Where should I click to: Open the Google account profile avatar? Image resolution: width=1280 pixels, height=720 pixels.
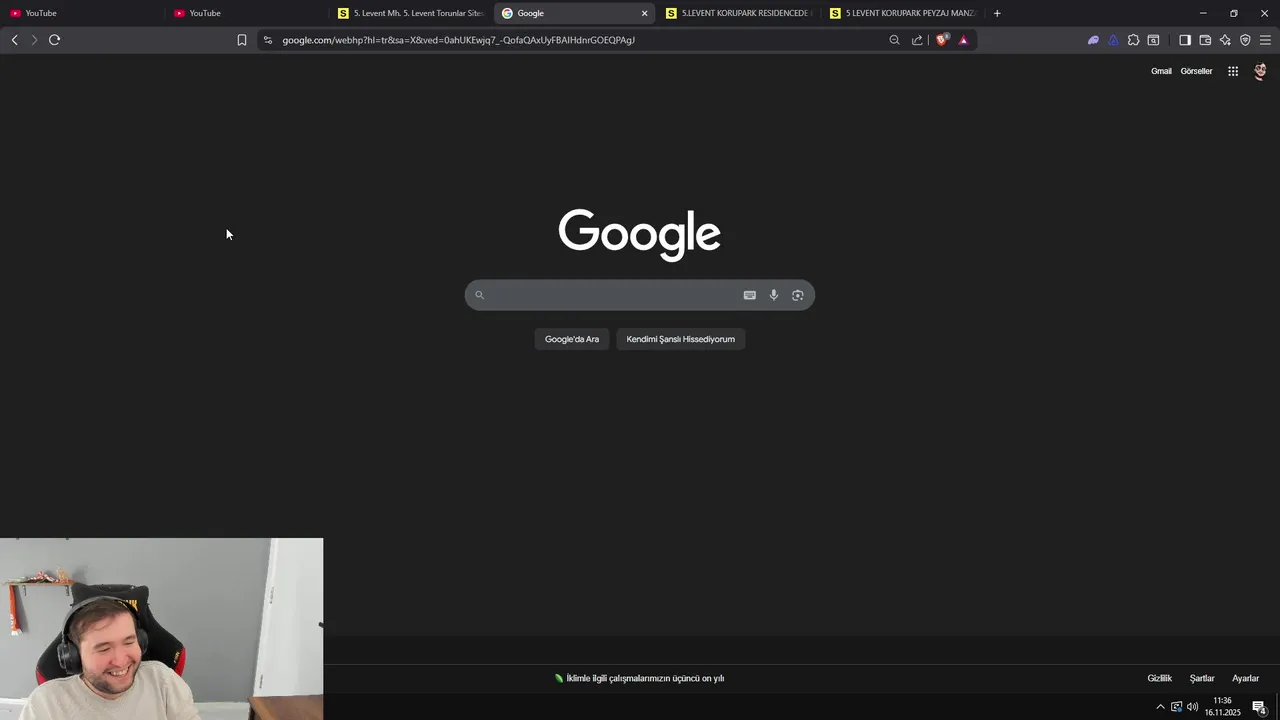coord(1260,71)
